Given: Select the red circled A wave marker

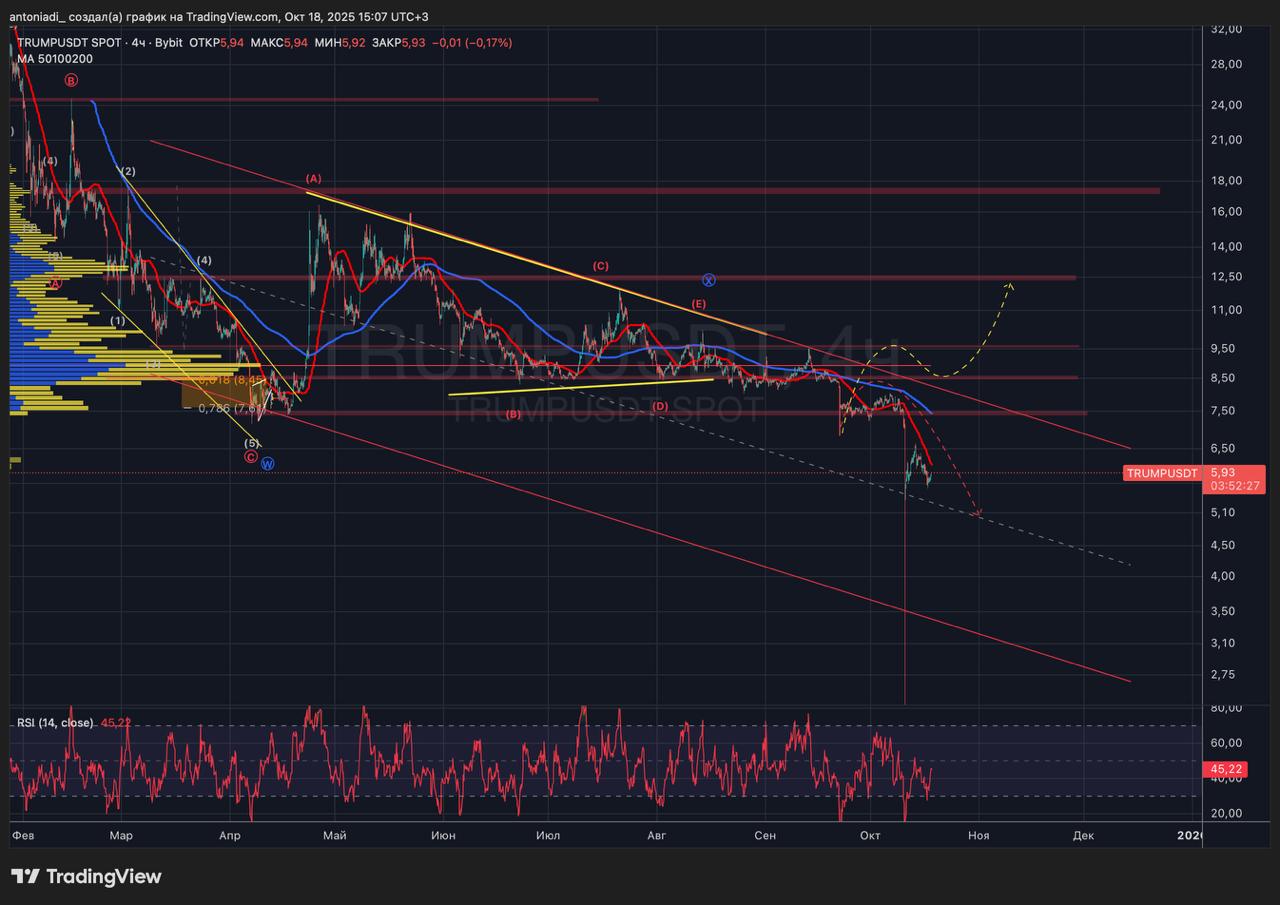Looking at the screenshot, I should (x=56, y=283).
